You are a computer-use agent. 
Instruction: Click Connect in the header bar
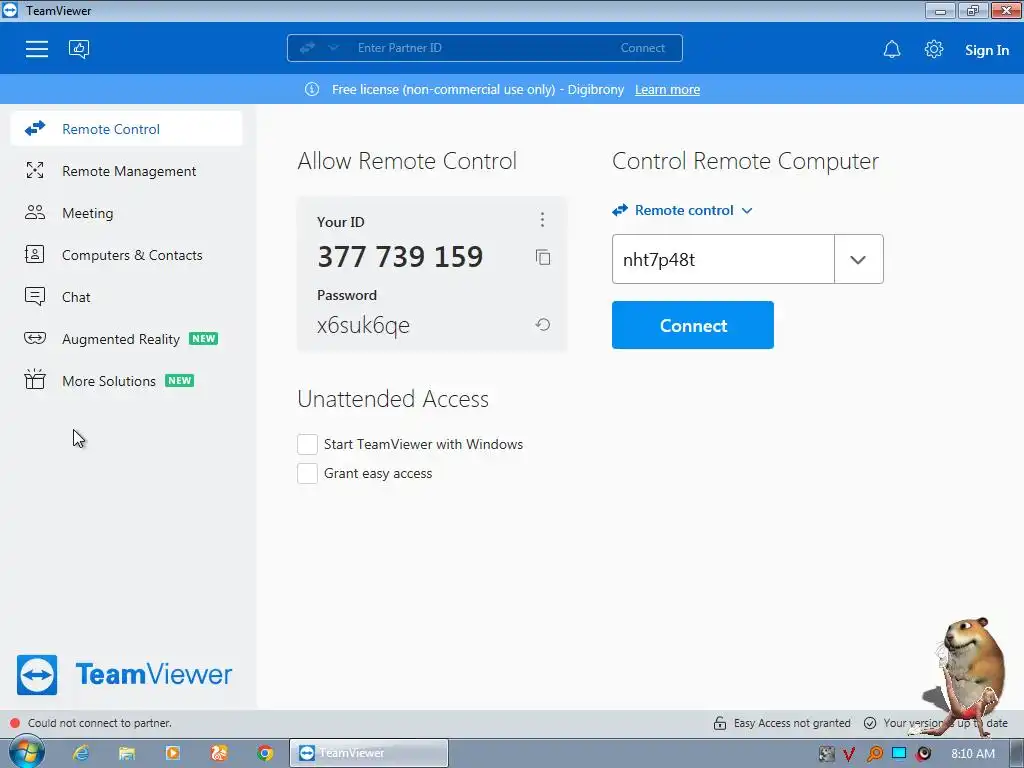(643, 48)
